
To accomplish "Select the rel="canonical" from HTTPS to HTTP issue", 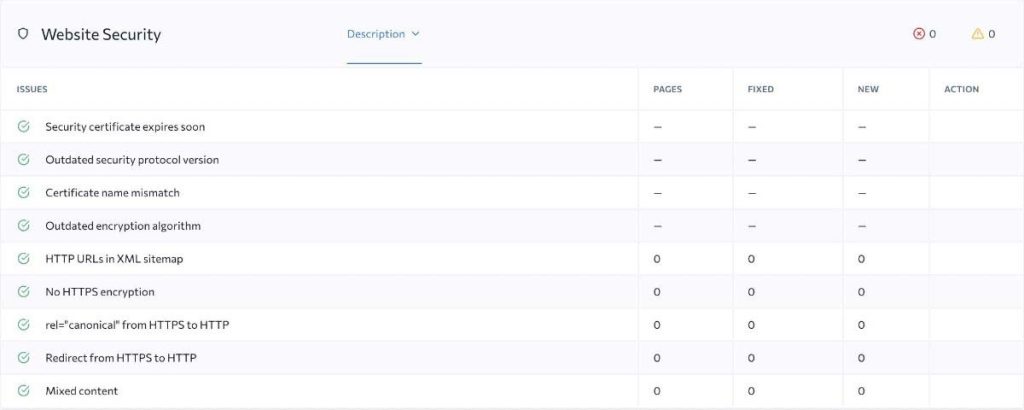I will click(138, 325).
